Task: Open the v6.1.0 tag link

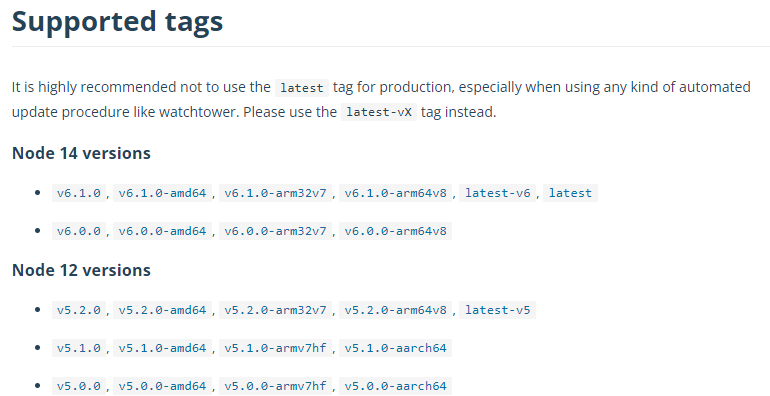Action: (x=79, y=193)
